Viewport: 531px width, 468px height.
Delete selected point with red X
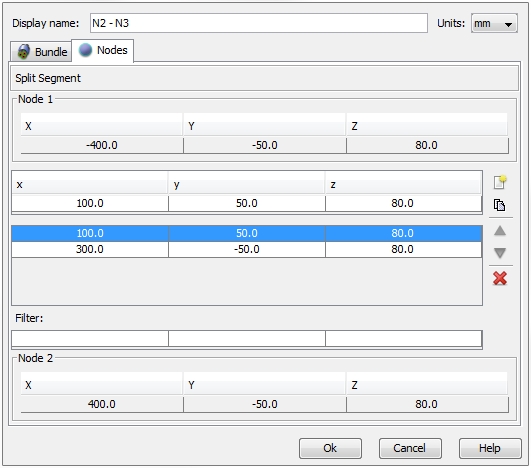[500, 278]
